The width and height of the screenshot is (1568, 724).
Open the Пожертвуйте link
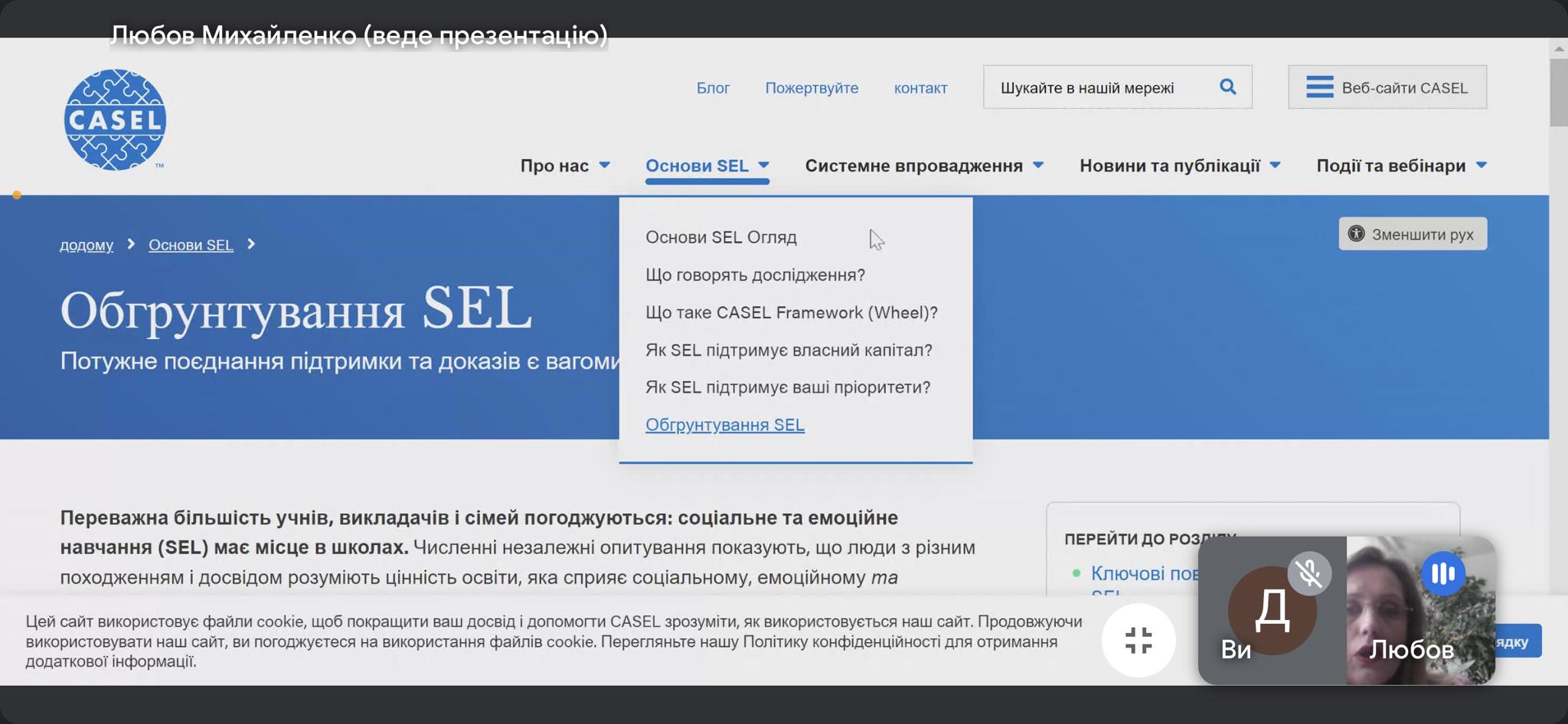click(x=812, y=88)
